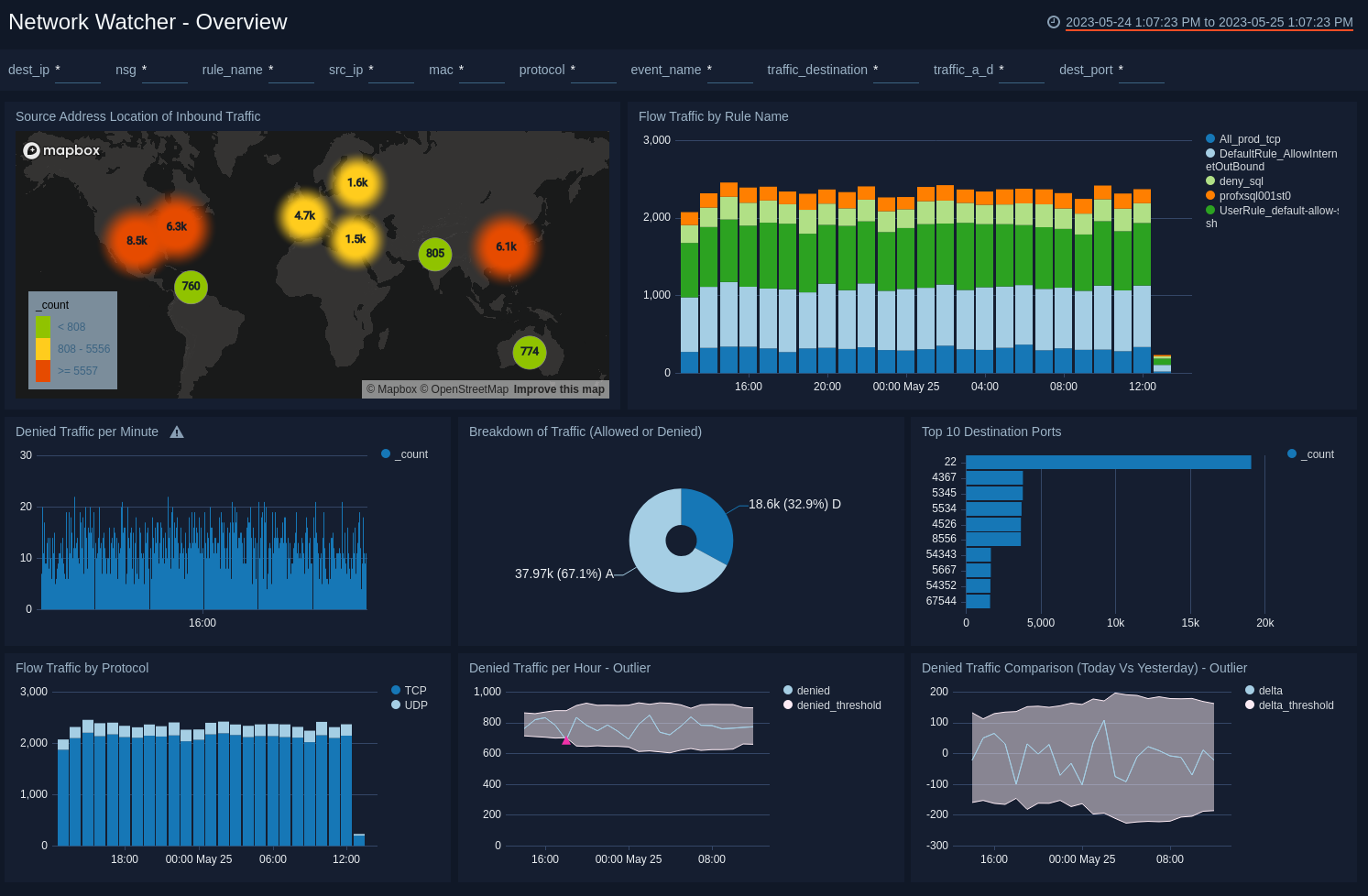Click the 1.6k cluster on the map

357,183
